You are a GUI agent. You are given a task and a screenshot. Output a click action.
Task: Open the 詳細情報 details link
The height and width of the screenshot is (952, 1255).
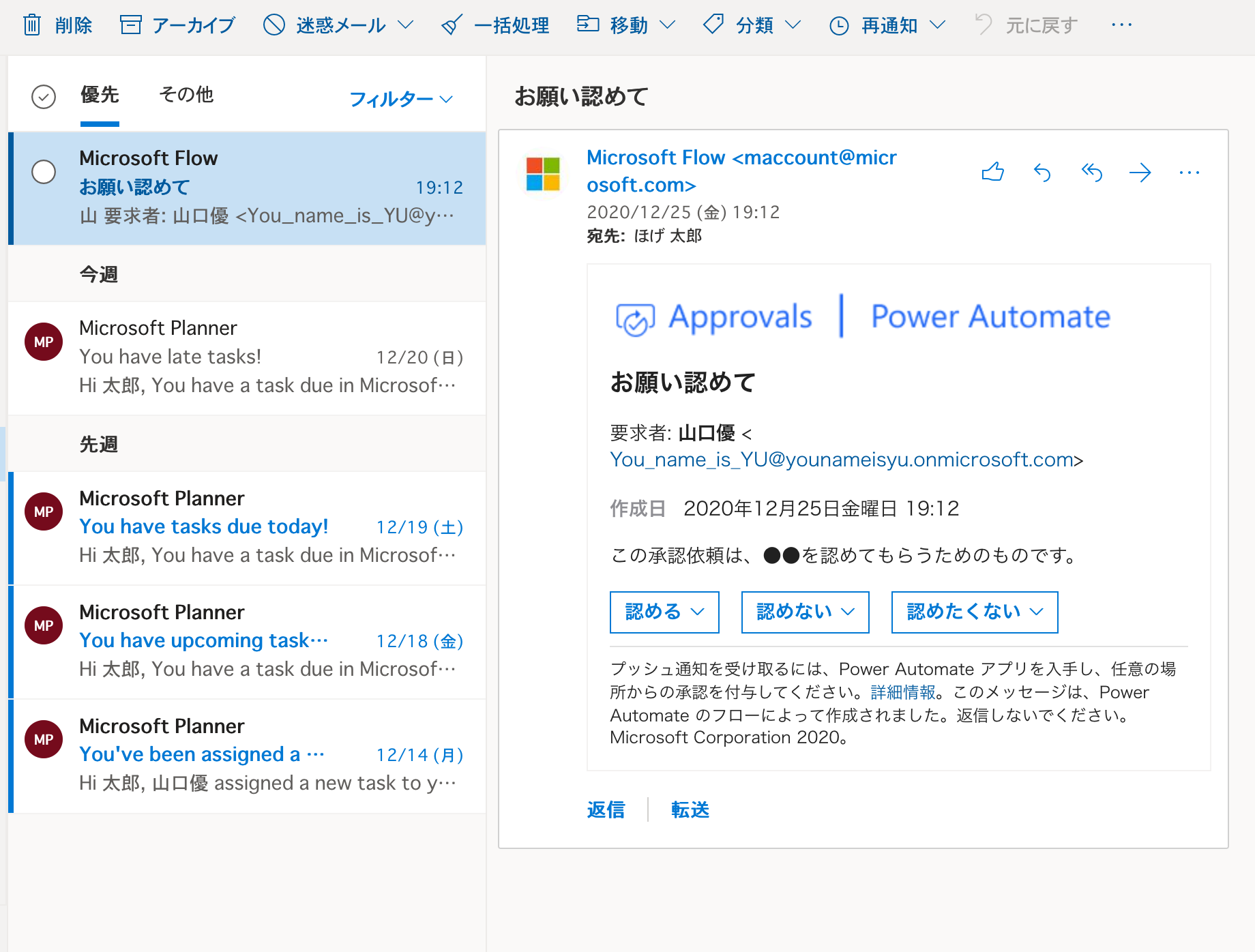click(x=903, y=692)
